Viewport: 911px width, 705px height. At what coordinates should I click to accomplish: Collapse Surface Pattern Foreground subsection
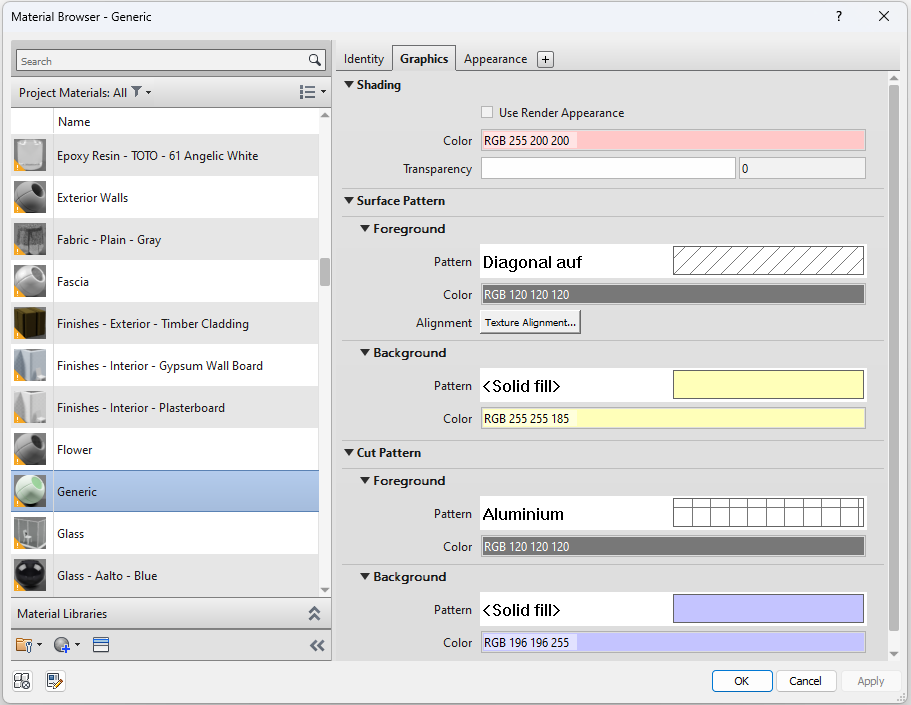point(365,228)
